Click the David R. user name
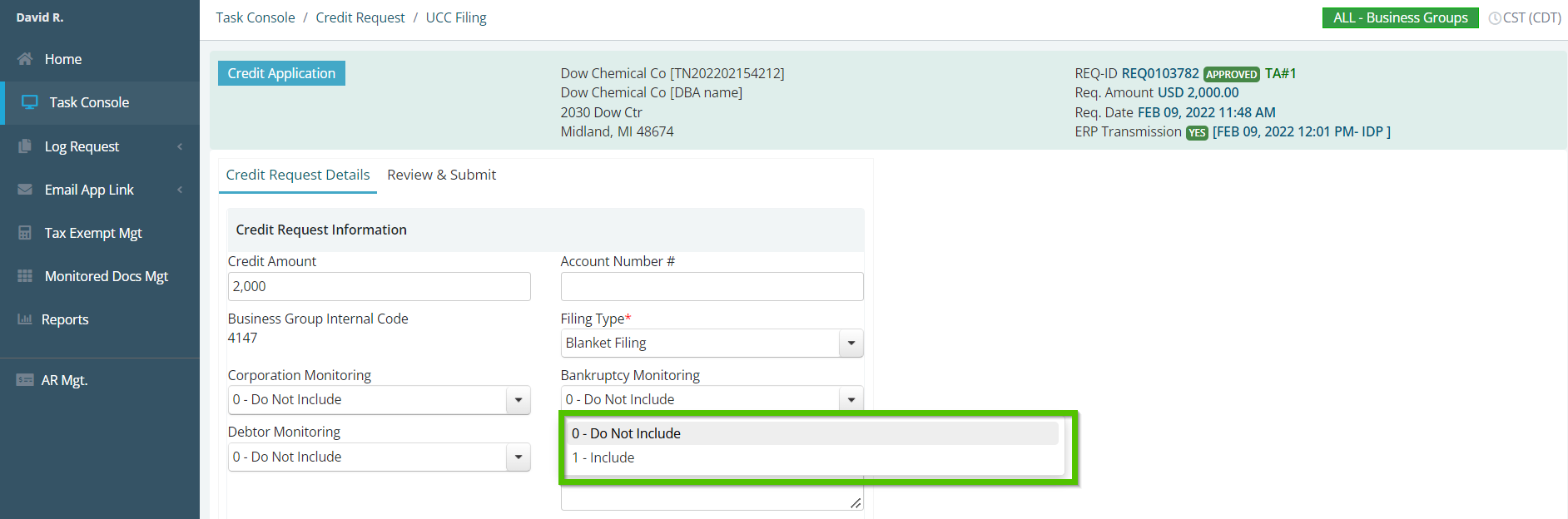 point(40,17)
